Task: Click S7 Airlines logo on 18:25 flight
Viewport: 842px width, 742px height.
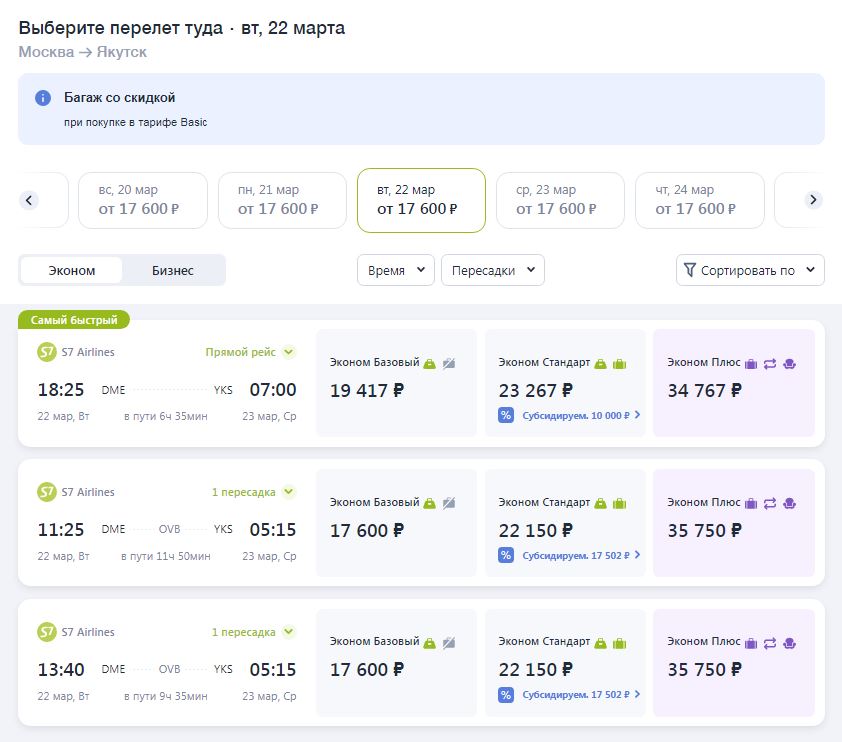Action: click(x=46, y=352)
